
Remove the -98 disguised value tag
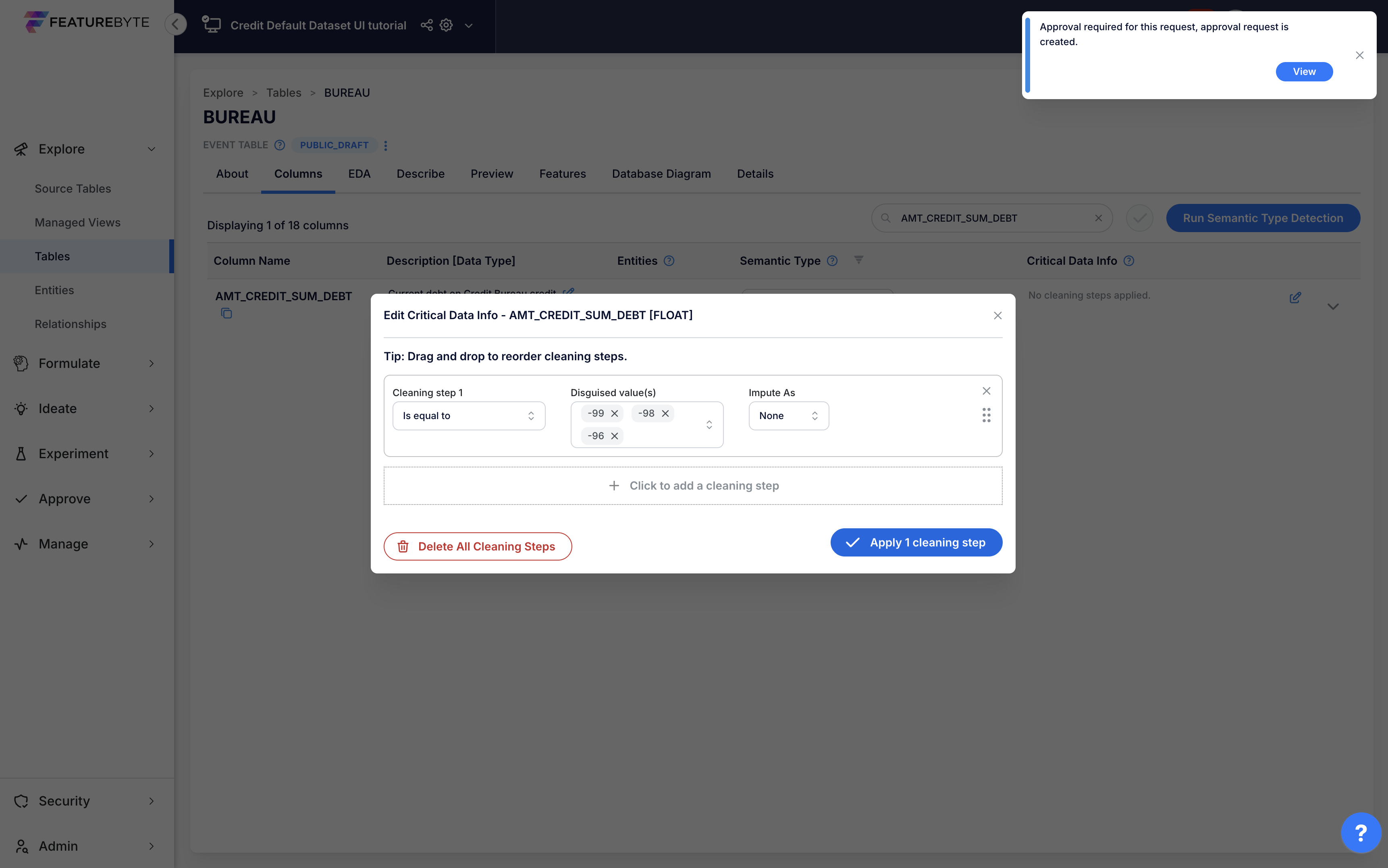(665, 413)
